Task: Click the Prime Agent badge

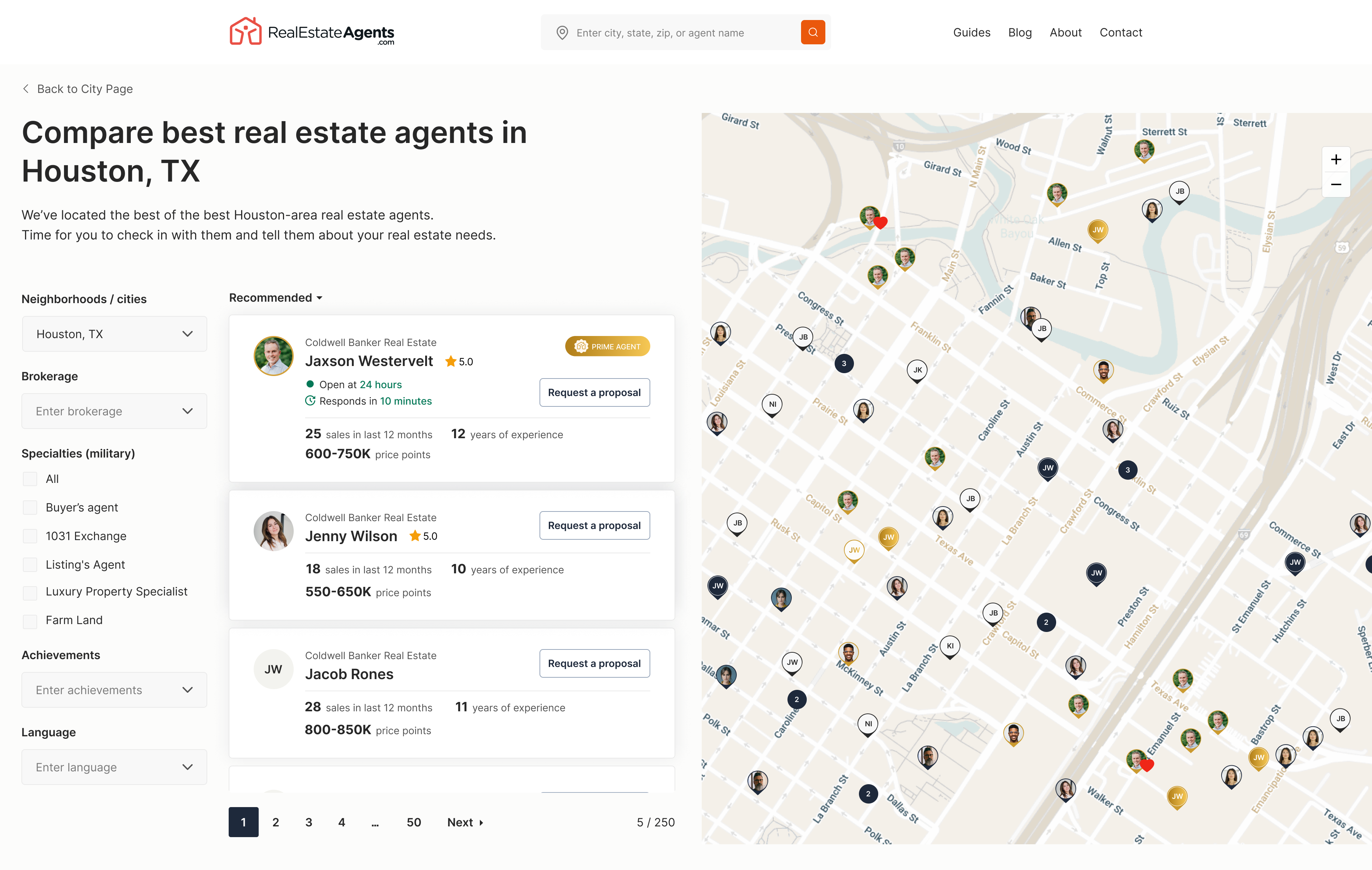Action: click(607, 347)
